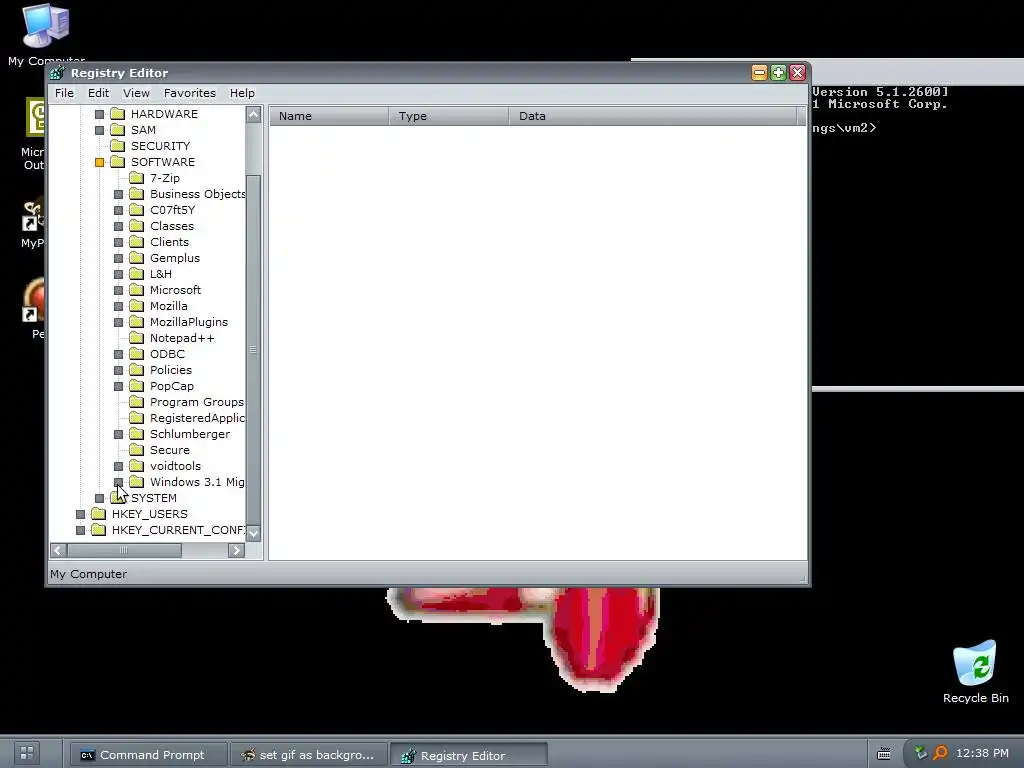This screenshot has height=768, width=1024.
Task: Select the MozillaPlugins key
Action: coord(189,322)
